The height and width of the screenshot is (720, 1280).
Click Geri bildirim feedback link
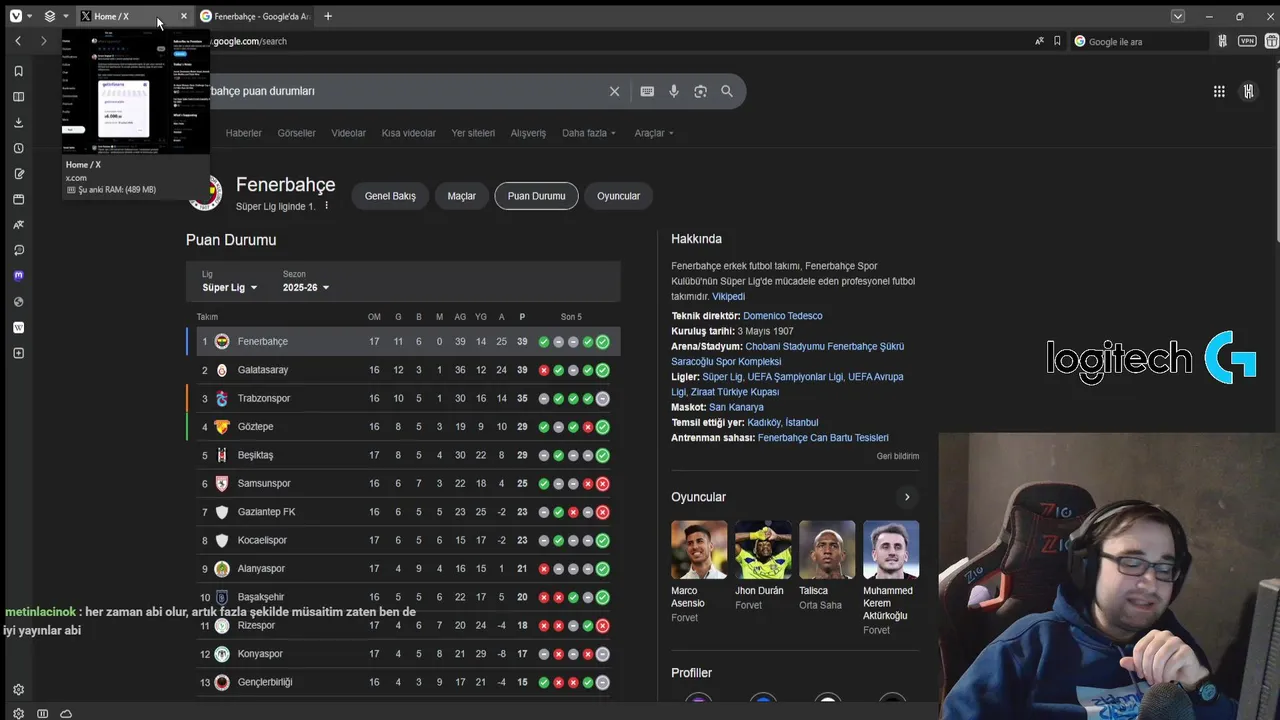tap(898, 456)
